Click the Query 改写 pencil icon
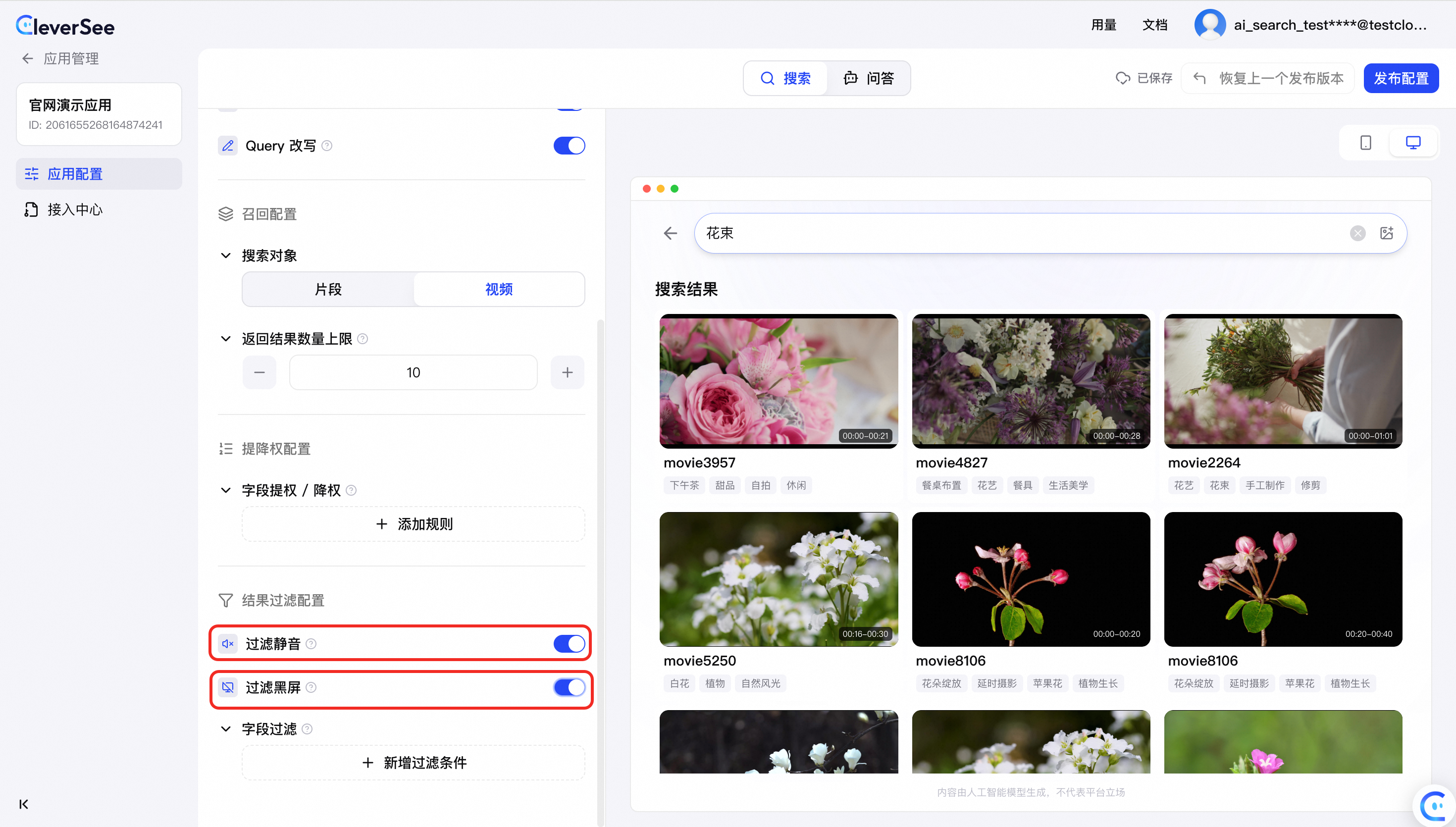The width and height of the screenshot is (1456, 827). point(228,146)
